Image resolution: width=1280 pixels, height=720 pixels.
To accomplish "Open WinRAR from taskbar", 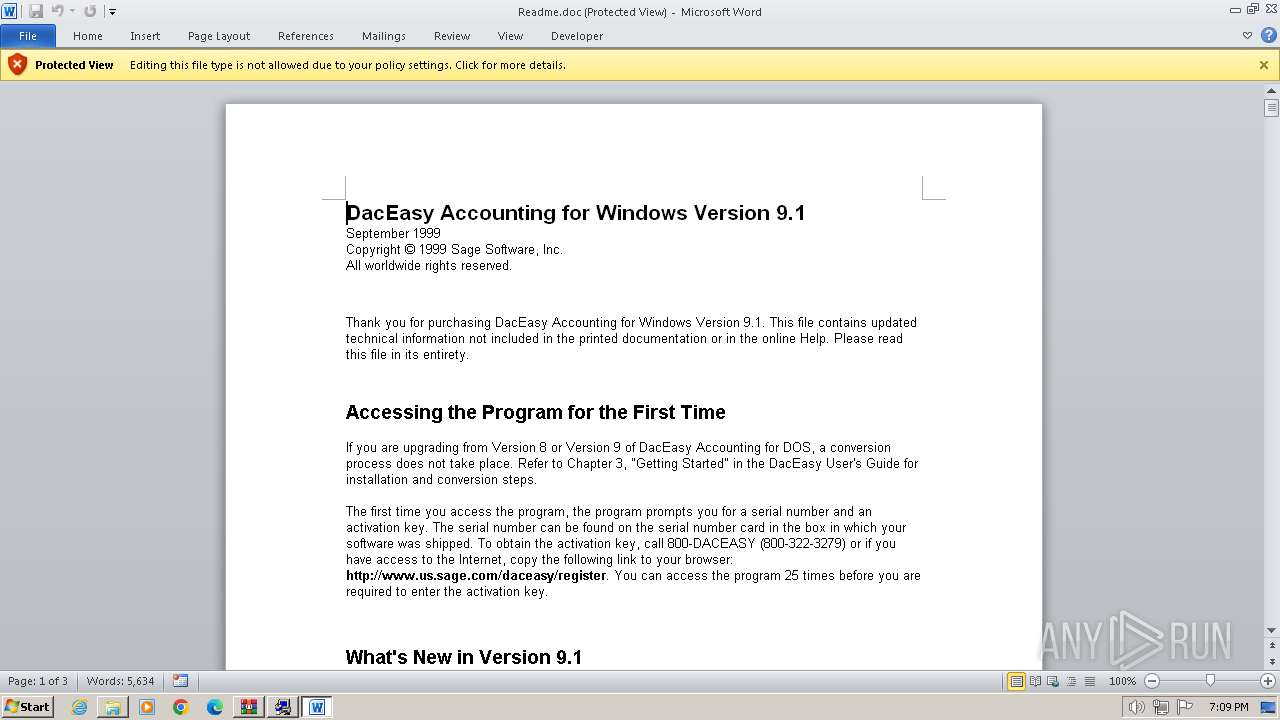I will tap(249, 707).
